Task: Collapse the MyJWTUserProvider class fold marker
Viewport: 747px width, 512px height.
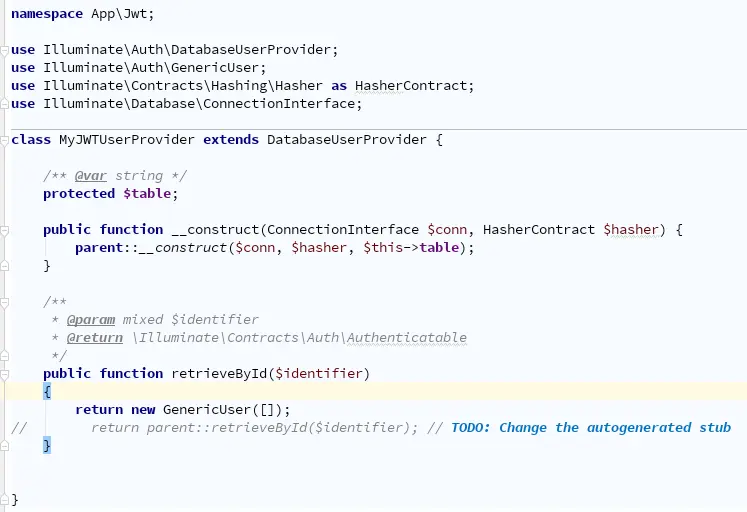Action: [5, 139]
